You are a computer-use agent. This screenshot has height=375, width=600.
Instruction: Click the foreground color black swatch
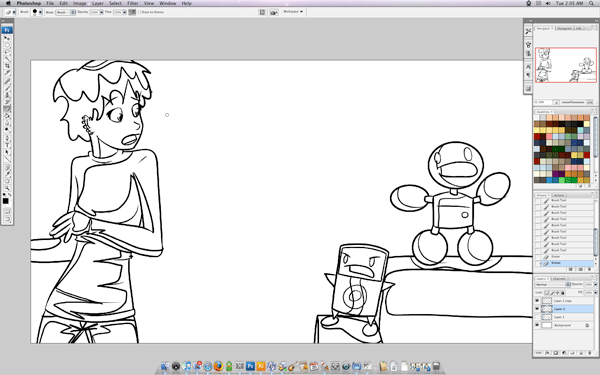click(5, 201)
